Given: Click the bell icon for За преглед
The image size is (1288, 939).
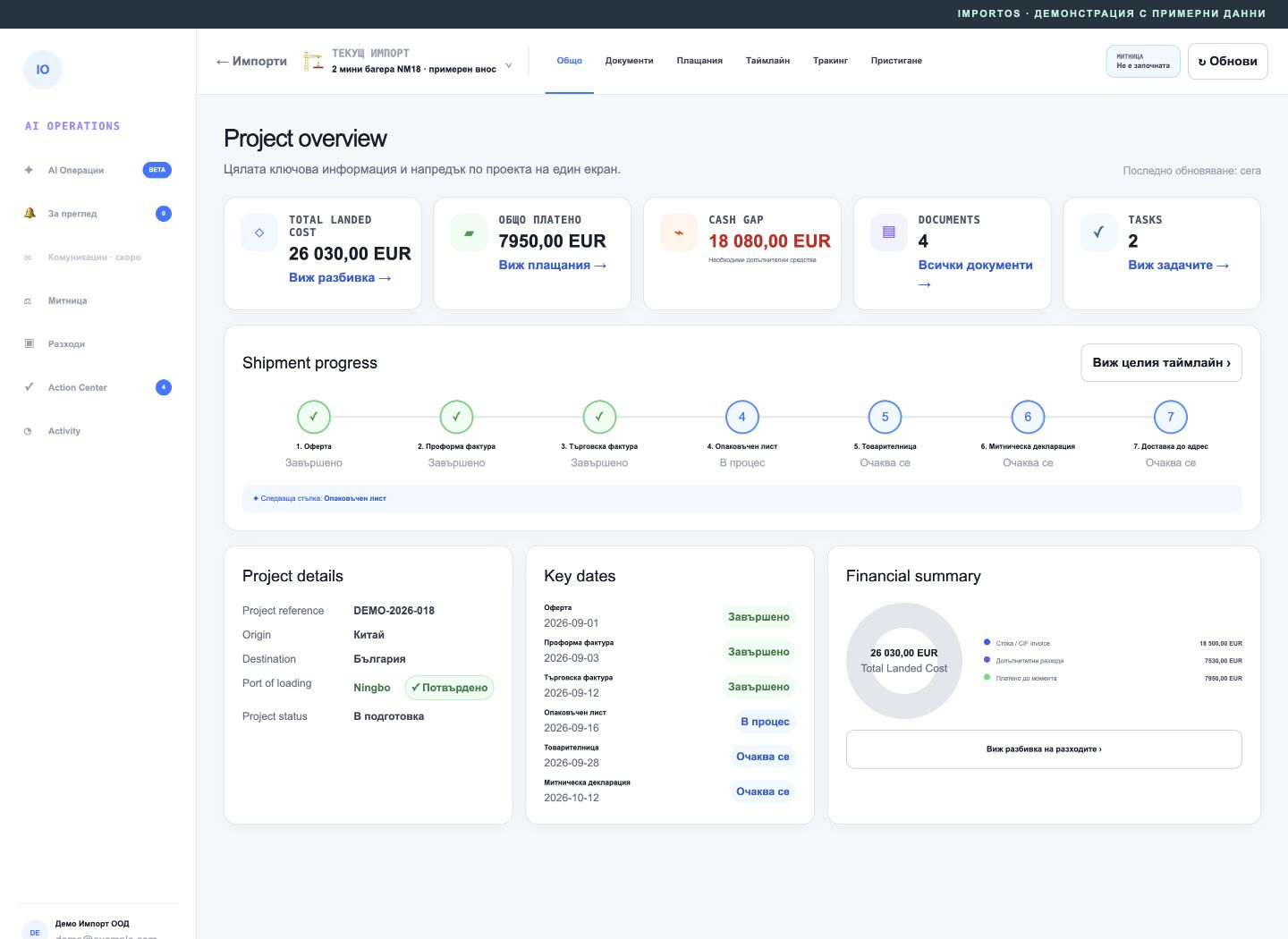Looking at the screenshot, I should tap(29, 214).
